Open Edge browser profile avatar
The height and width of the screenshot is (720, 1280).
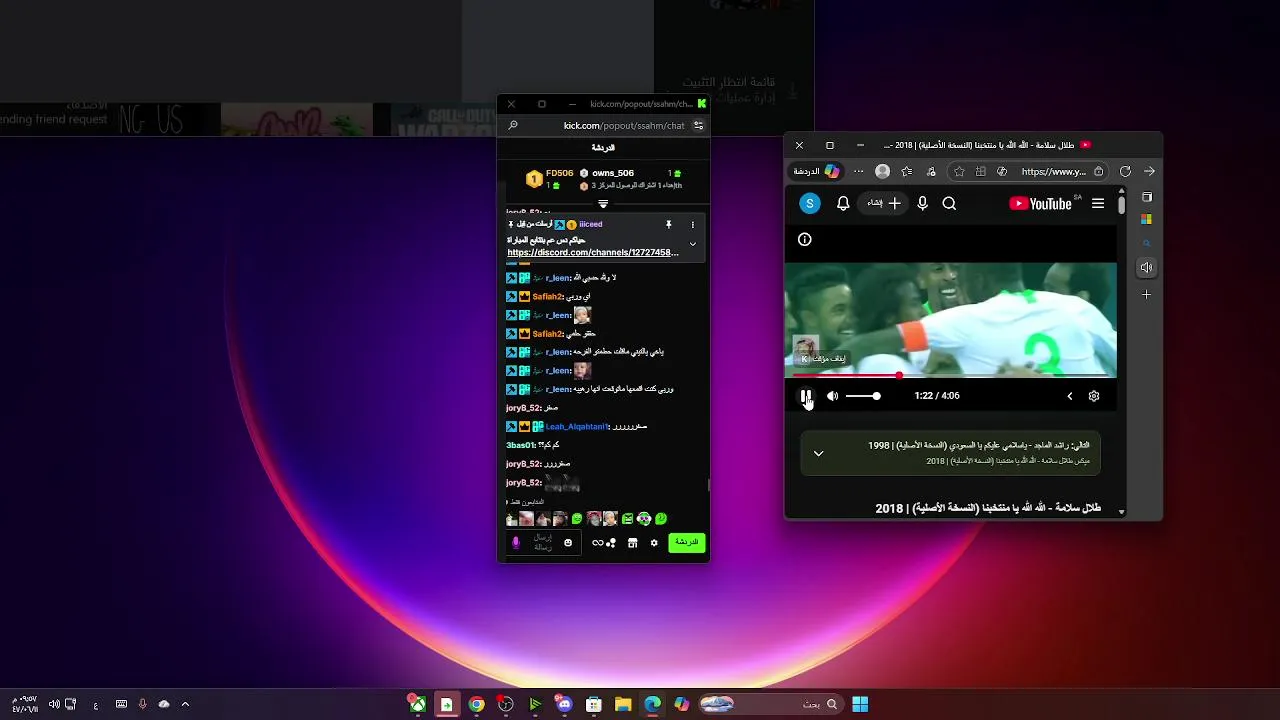click(882, 172)
